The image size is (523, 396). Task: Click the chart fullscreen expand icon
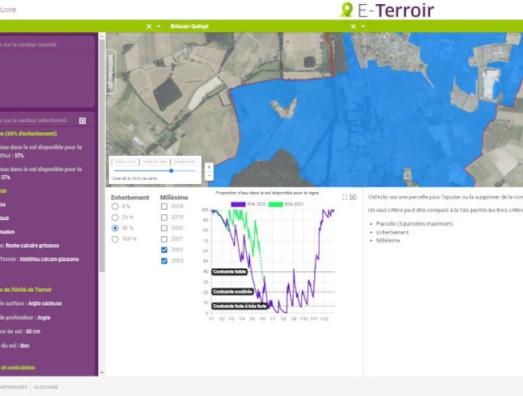[x=345, y=197]
